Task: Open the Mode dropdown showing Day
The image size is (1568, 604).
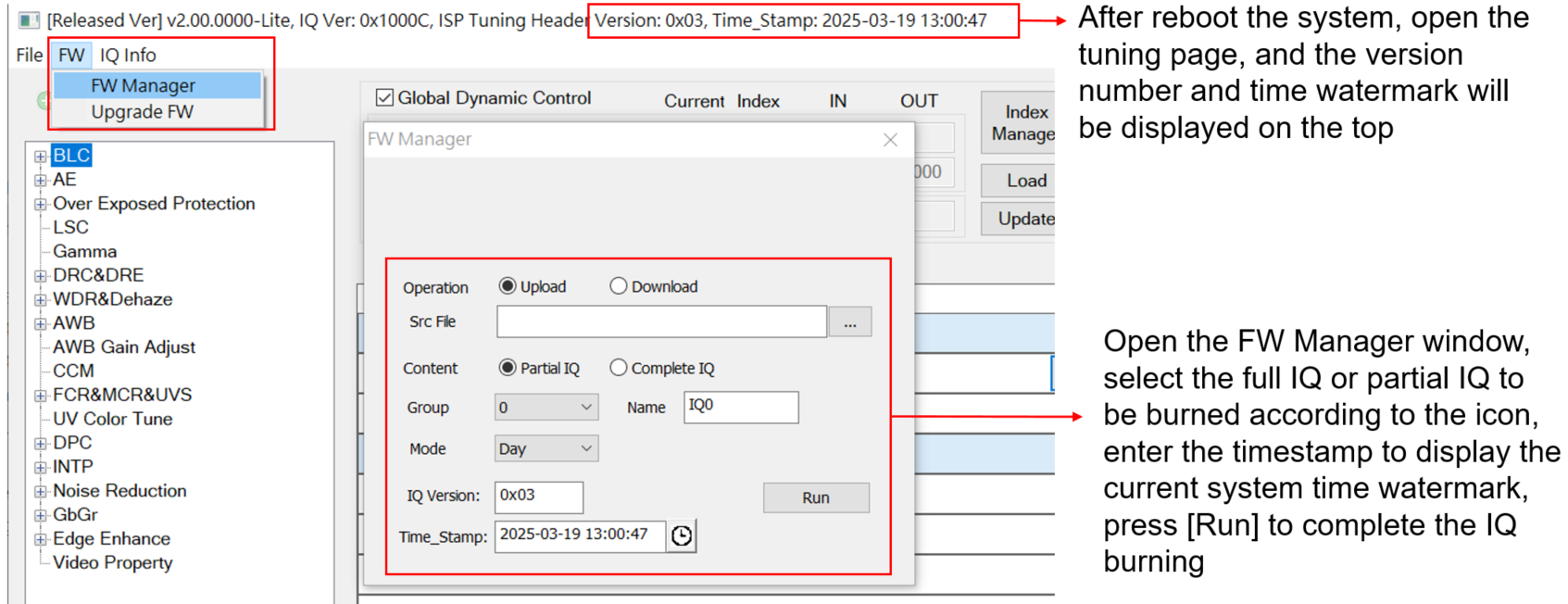Action: (546, 449)
